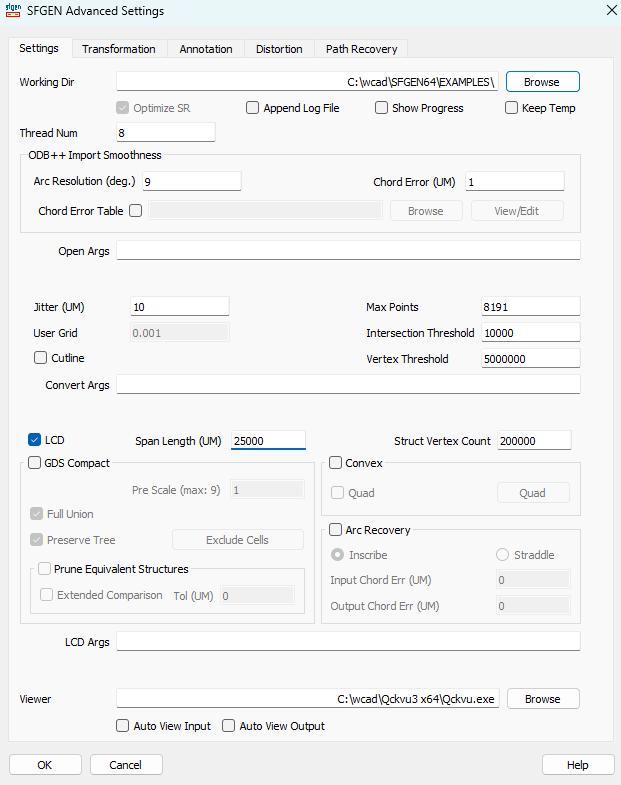Viewport: 621px width, 785px height.
Task: Click the Chord Error (UM) field
Action: click(x=515, y=181)
